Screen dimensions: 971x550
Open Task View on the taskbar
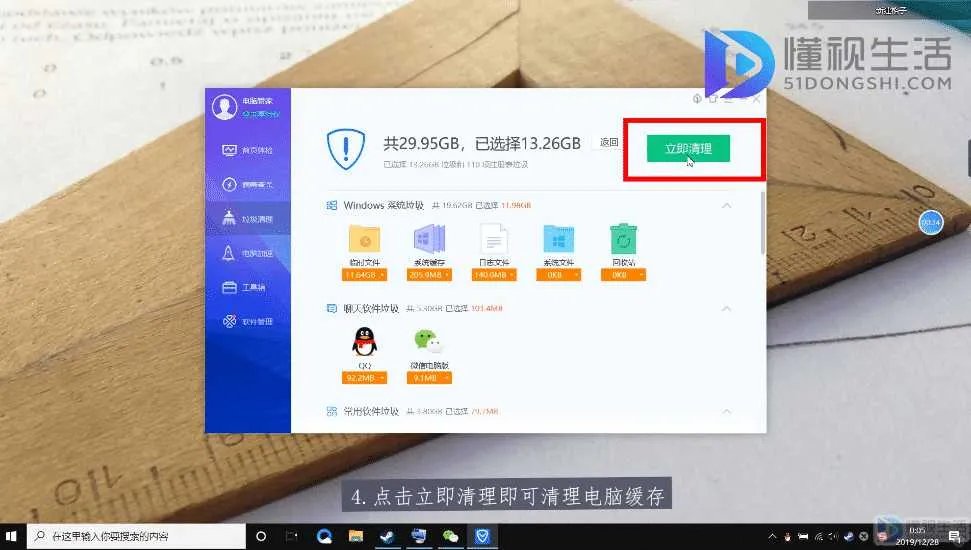point(292,536)
